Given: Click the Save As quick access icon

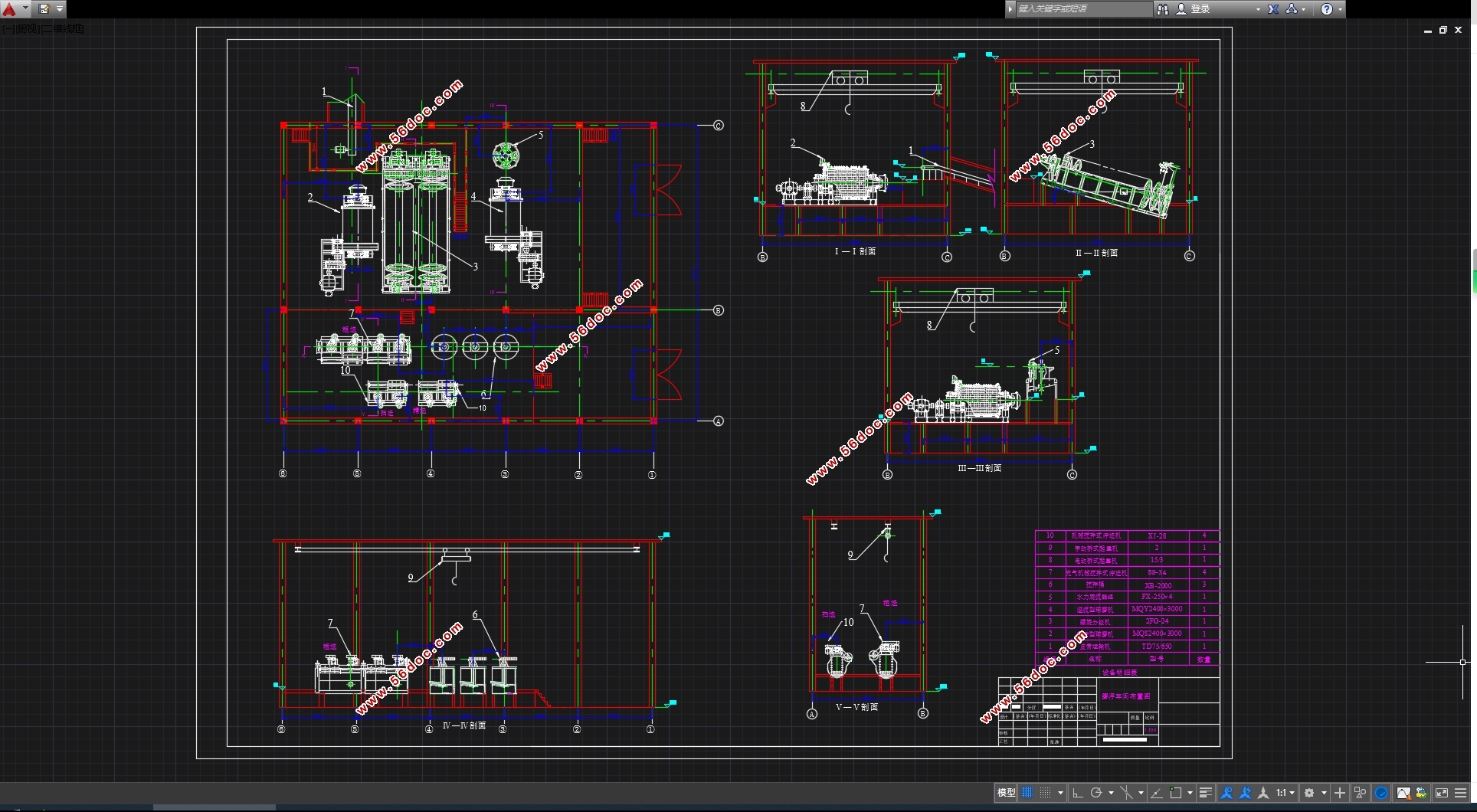Looking at the screenshot, I should (44, 9).
